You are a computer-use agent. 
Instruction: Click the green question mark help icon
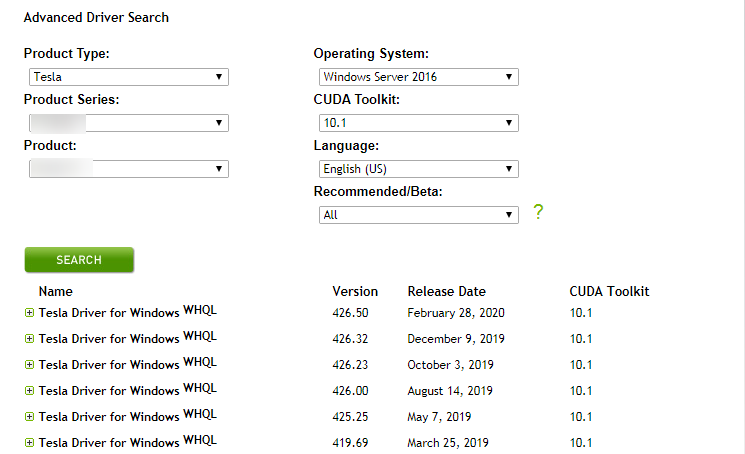click(x=538, y=212)
